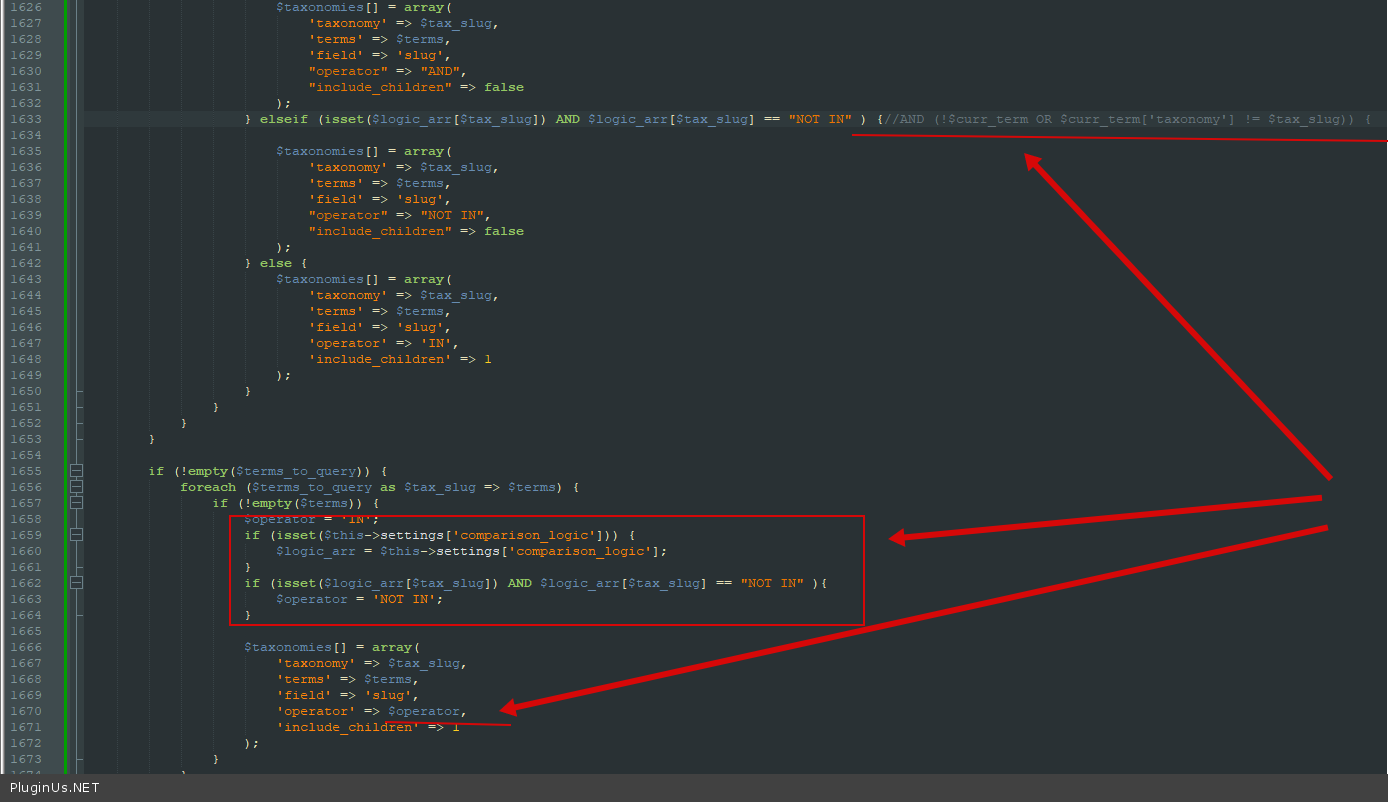Collapse the foreach block at line 1656
This screenshot has height=802, width=1388.
[x=77, y=487]
